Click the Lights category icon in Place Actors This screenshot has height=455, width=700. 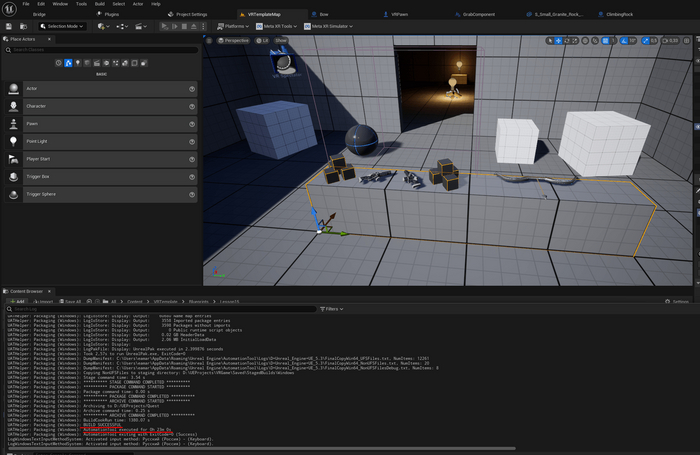click(x=79, y=63)
